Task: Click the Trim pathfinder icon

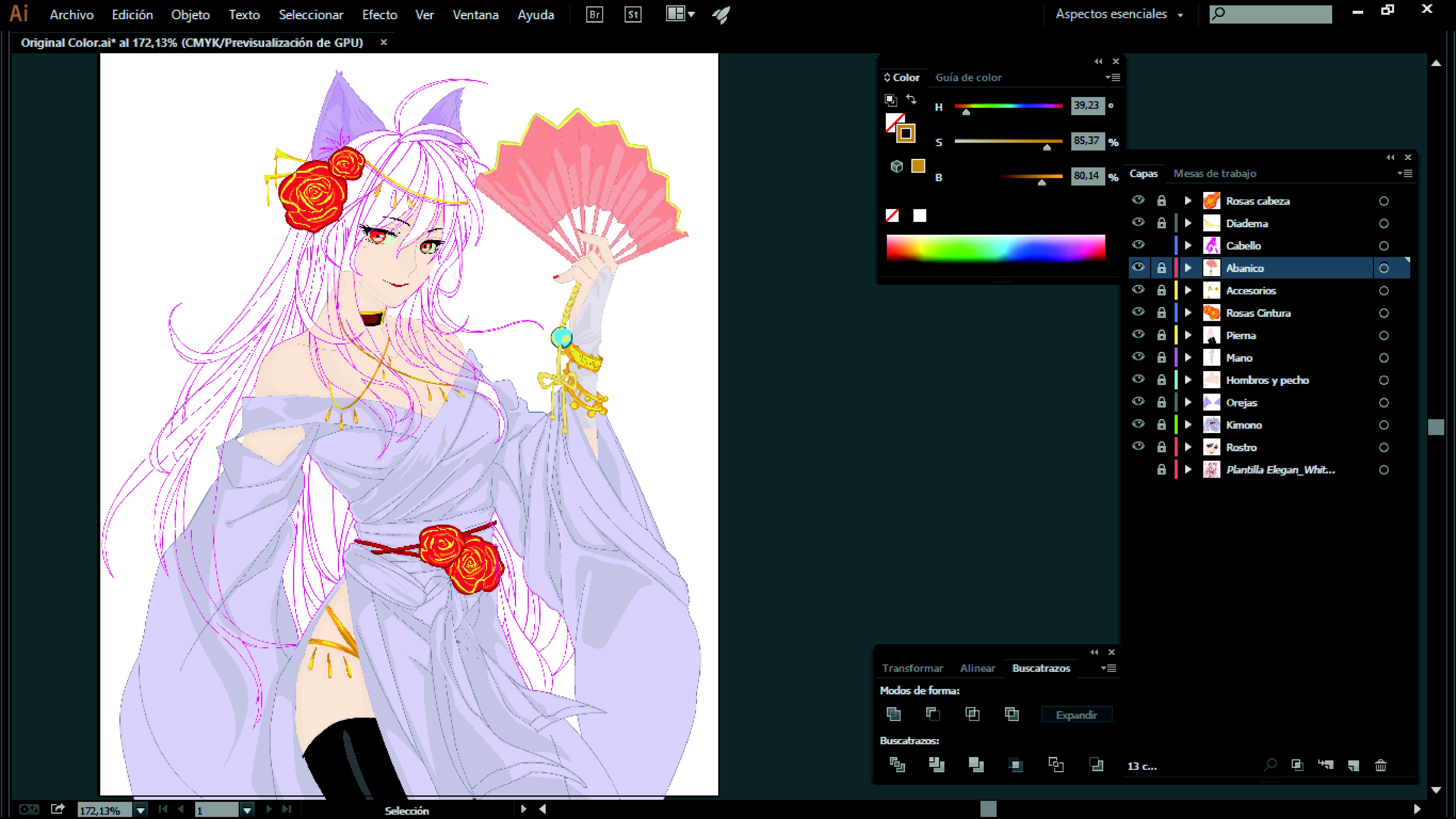Action: (x=936, y=765)
